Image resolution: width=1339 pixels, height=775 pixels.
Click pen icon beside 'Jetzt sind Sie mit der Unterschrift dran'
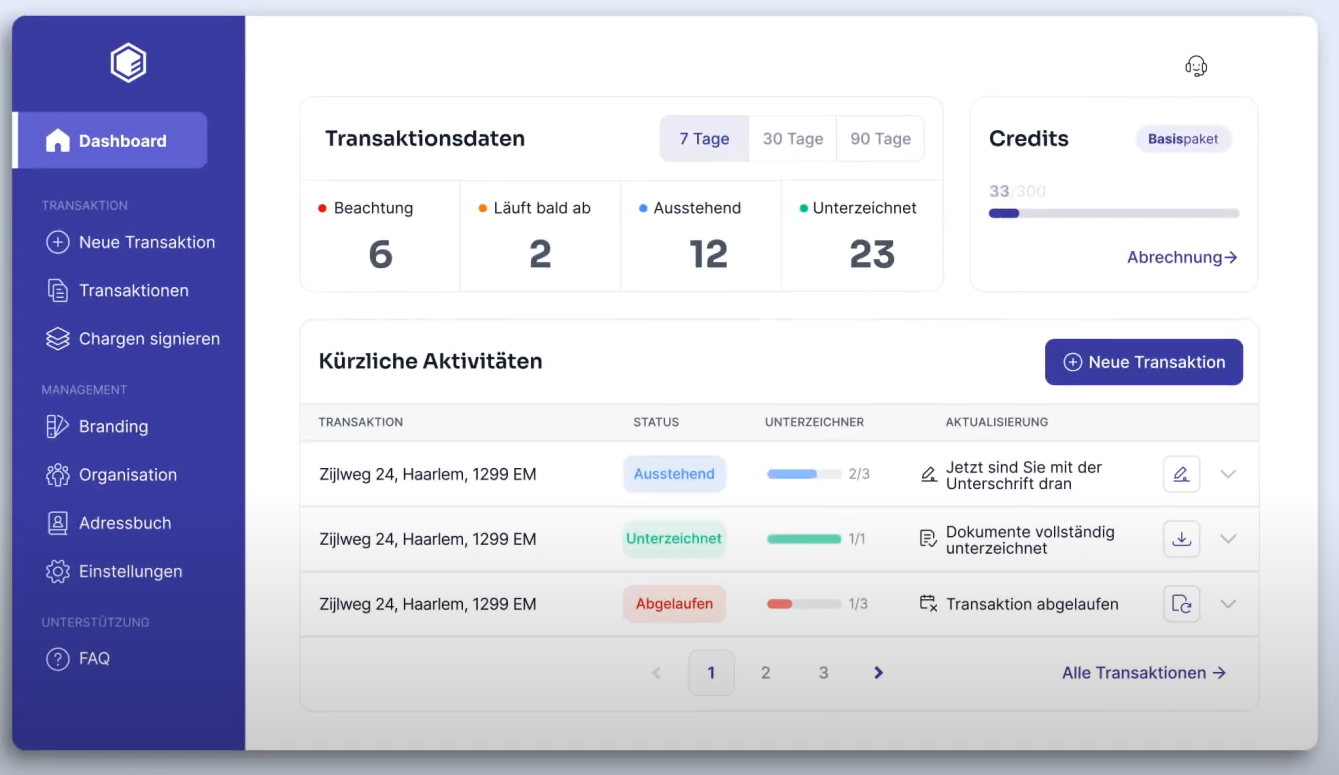pos(929,474)
